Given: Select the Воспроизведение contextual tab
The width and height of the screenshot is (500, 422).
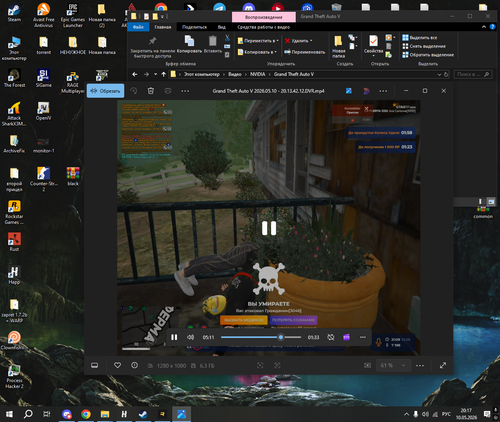Looking at the screenshot, I should click(x=263, y=17).
